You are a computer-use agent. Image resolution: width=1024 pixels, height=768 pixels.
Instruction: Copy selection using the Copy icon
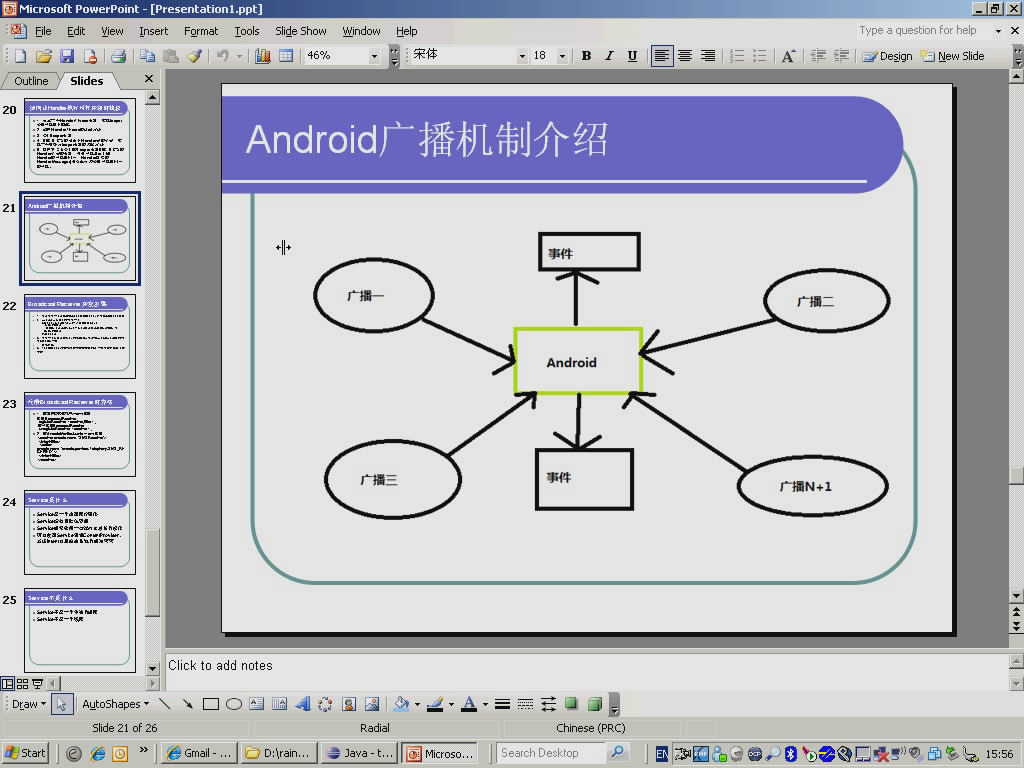click(x=148, y=56)
